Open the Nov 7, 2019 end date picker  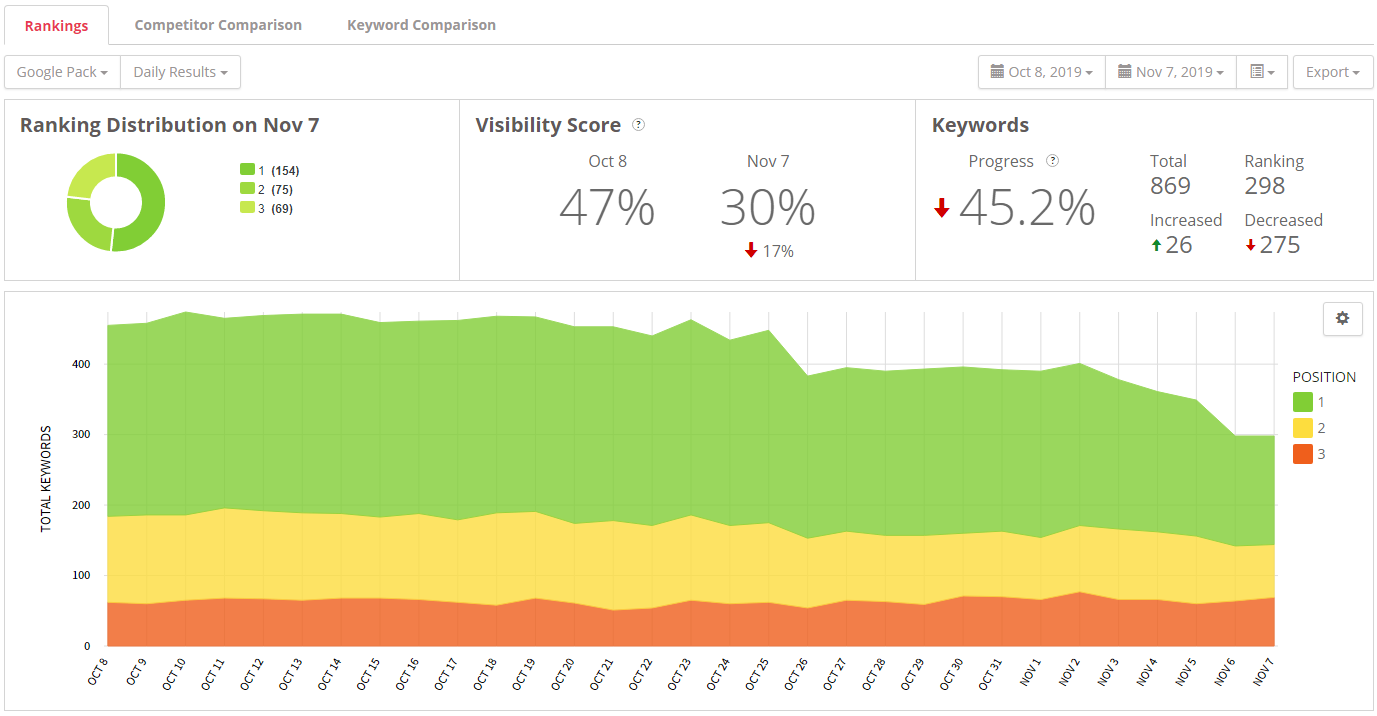tap(1170, 72)
